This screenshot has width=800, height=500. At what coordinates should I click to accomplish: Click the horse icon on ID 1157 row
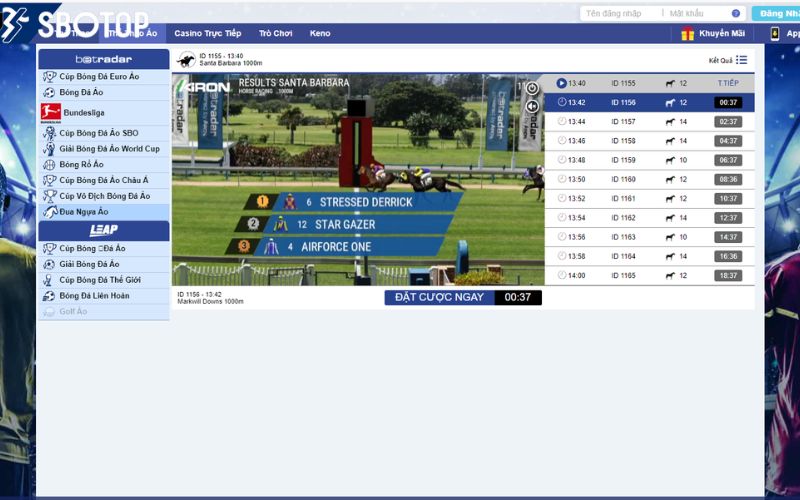pyautogui.click(x=670, y=122)
